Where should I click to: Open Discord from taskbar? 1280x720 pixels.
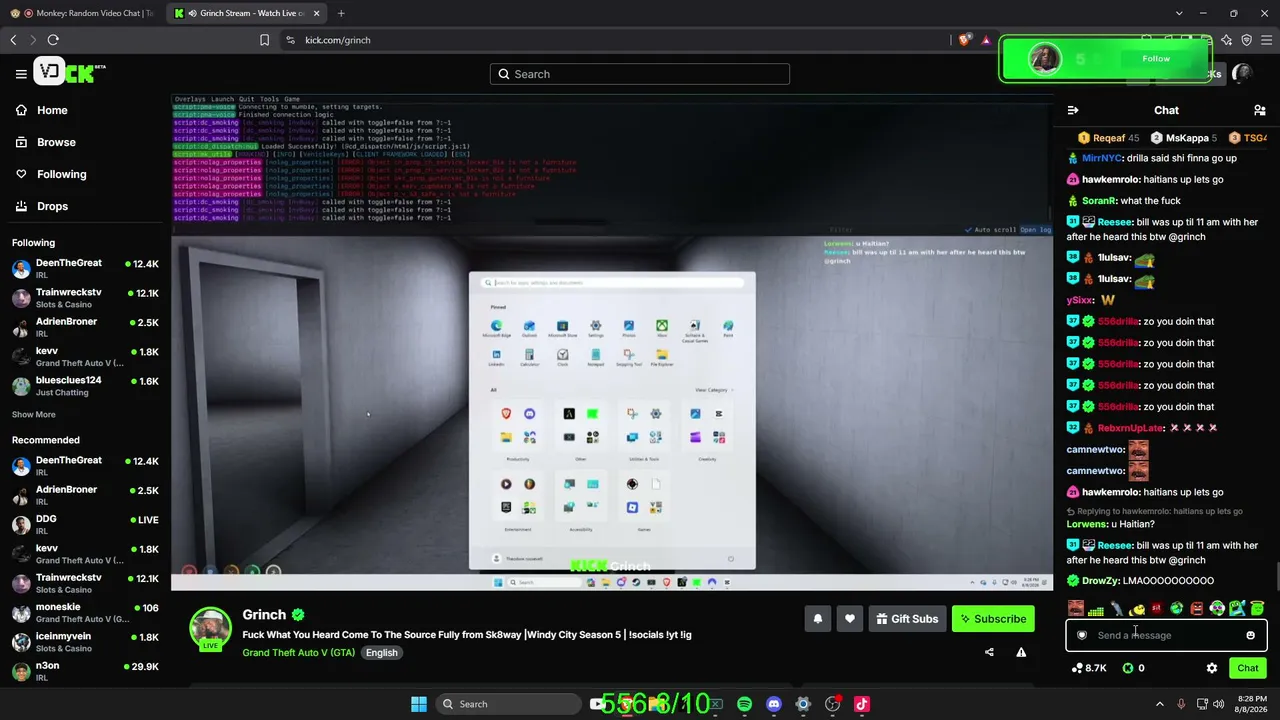pos(773,704)
